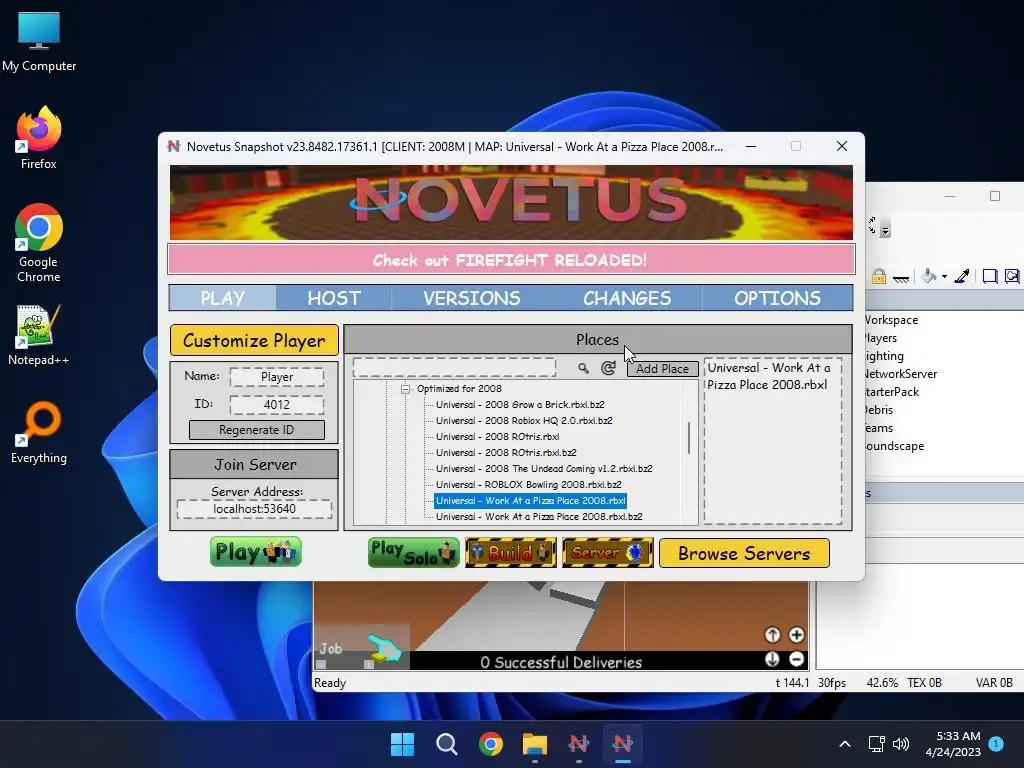Click the dropper tool in studio toolbar
This screenshot has height=768, width=1024.
pos(961,276)
